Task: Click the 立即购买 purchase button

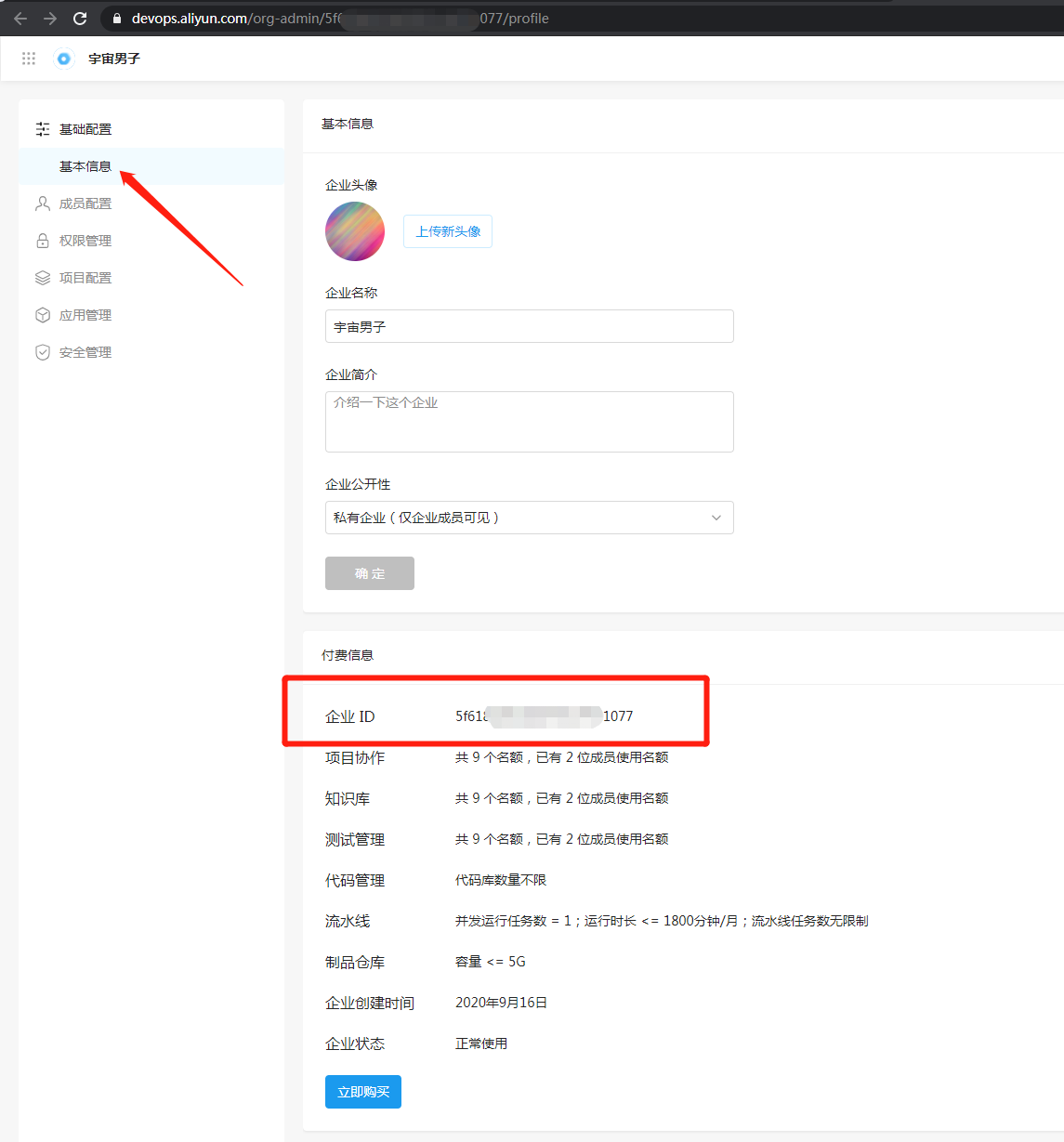Action: tap(362, 1092)
